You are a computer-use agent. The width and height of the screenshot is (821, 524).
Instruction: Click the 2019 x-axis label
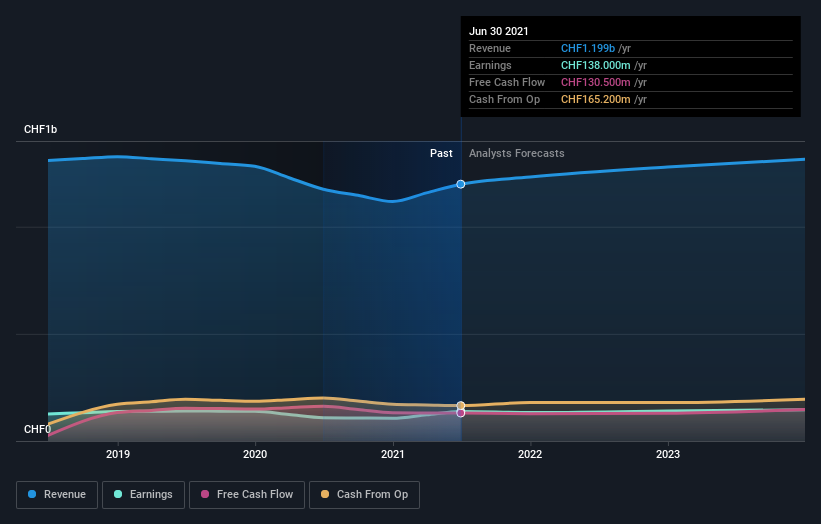[x=118, y=454]
